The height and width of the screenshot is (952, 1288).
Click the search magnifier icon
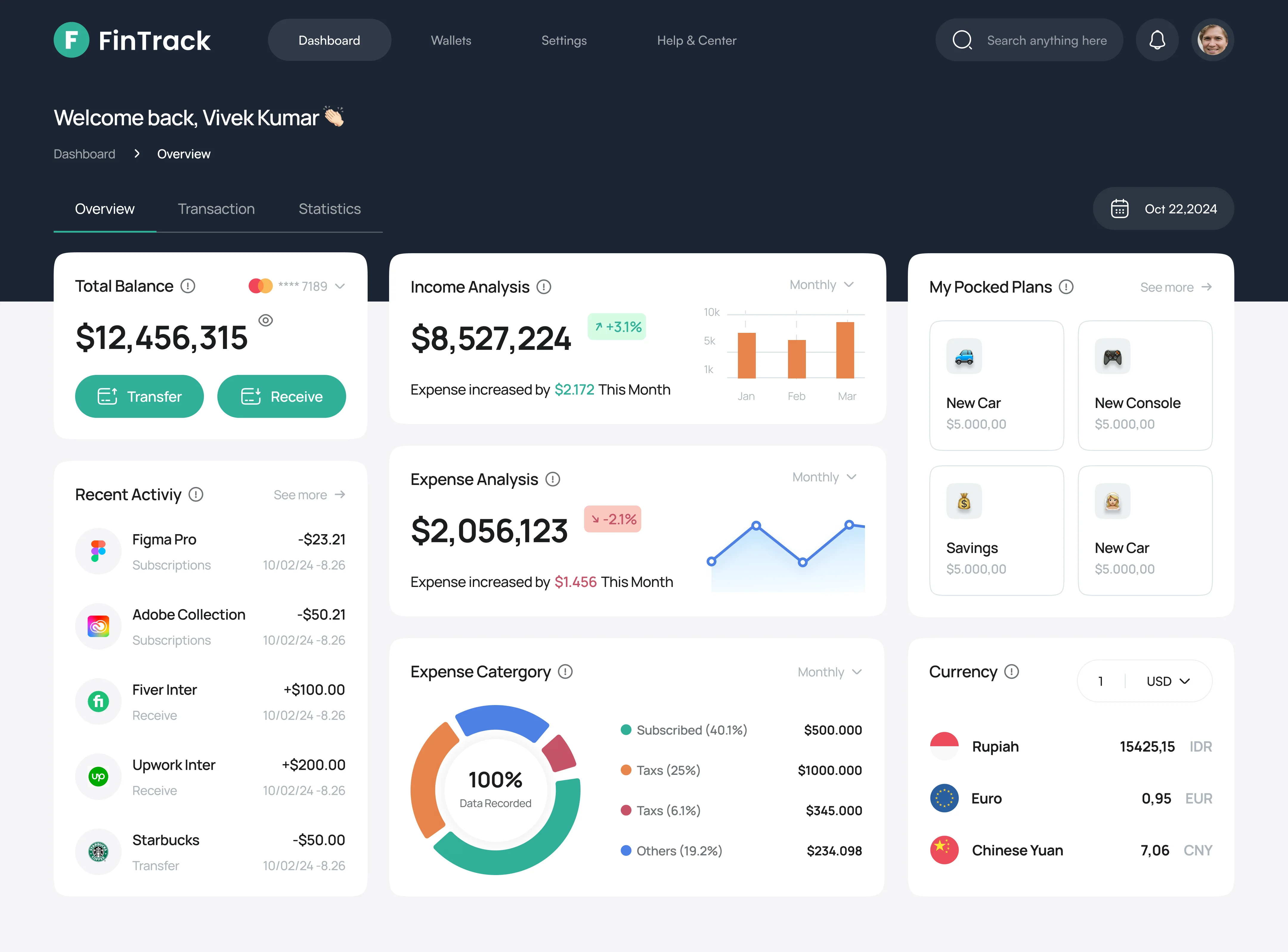pos(962,40)
